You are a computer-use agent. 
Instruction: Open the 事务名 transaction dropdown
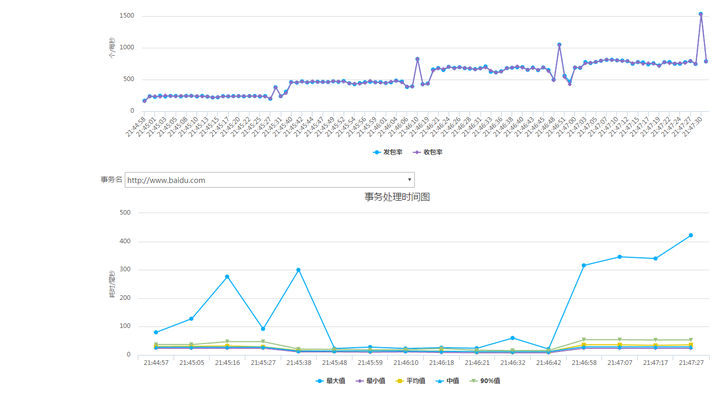pyautogui.click(x=270, y=180)
